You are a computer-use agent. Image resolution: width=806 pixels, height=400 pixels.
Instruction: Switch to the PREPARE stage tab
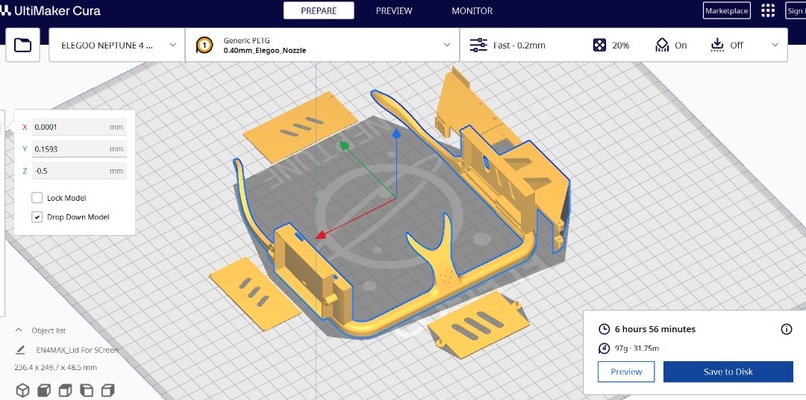319,11
